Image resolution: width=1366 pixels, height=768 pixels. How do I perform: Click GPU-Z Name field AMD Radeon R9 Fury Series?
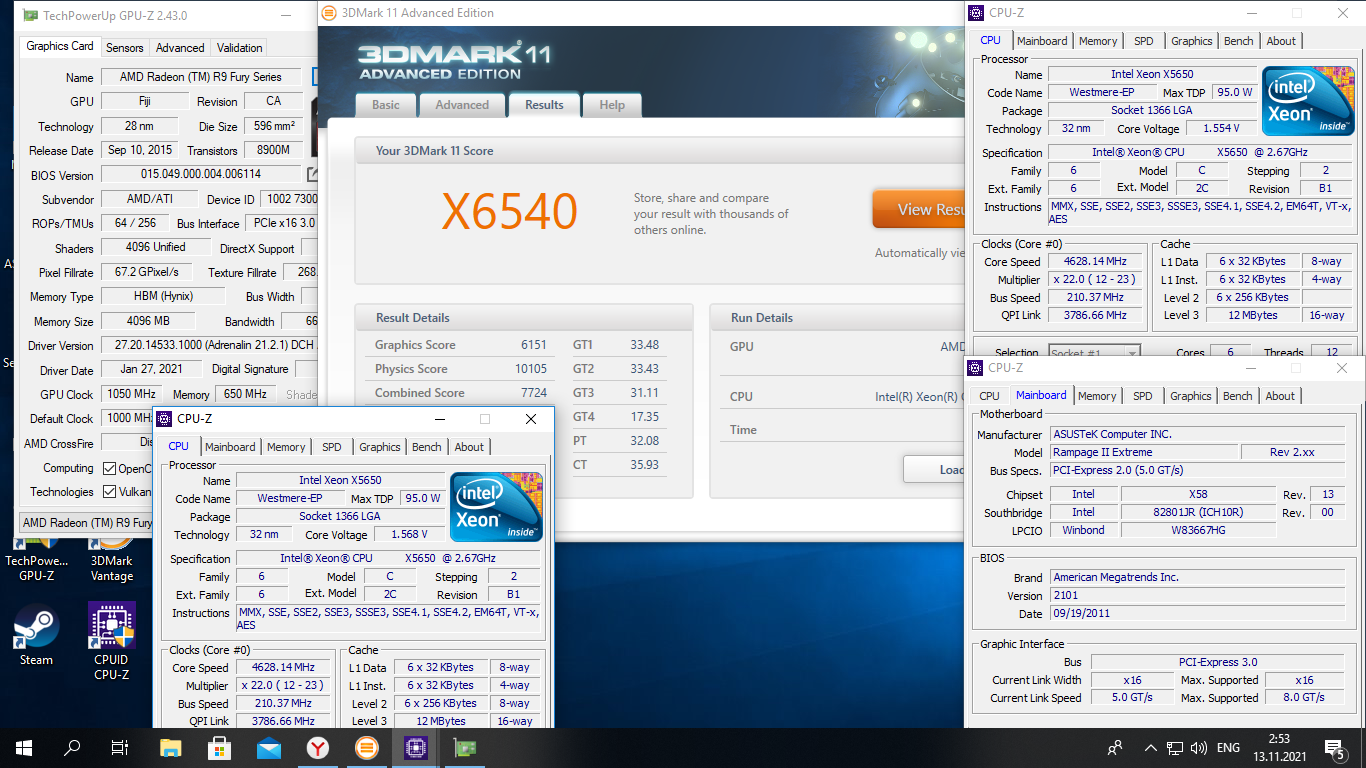pos(201,77)
